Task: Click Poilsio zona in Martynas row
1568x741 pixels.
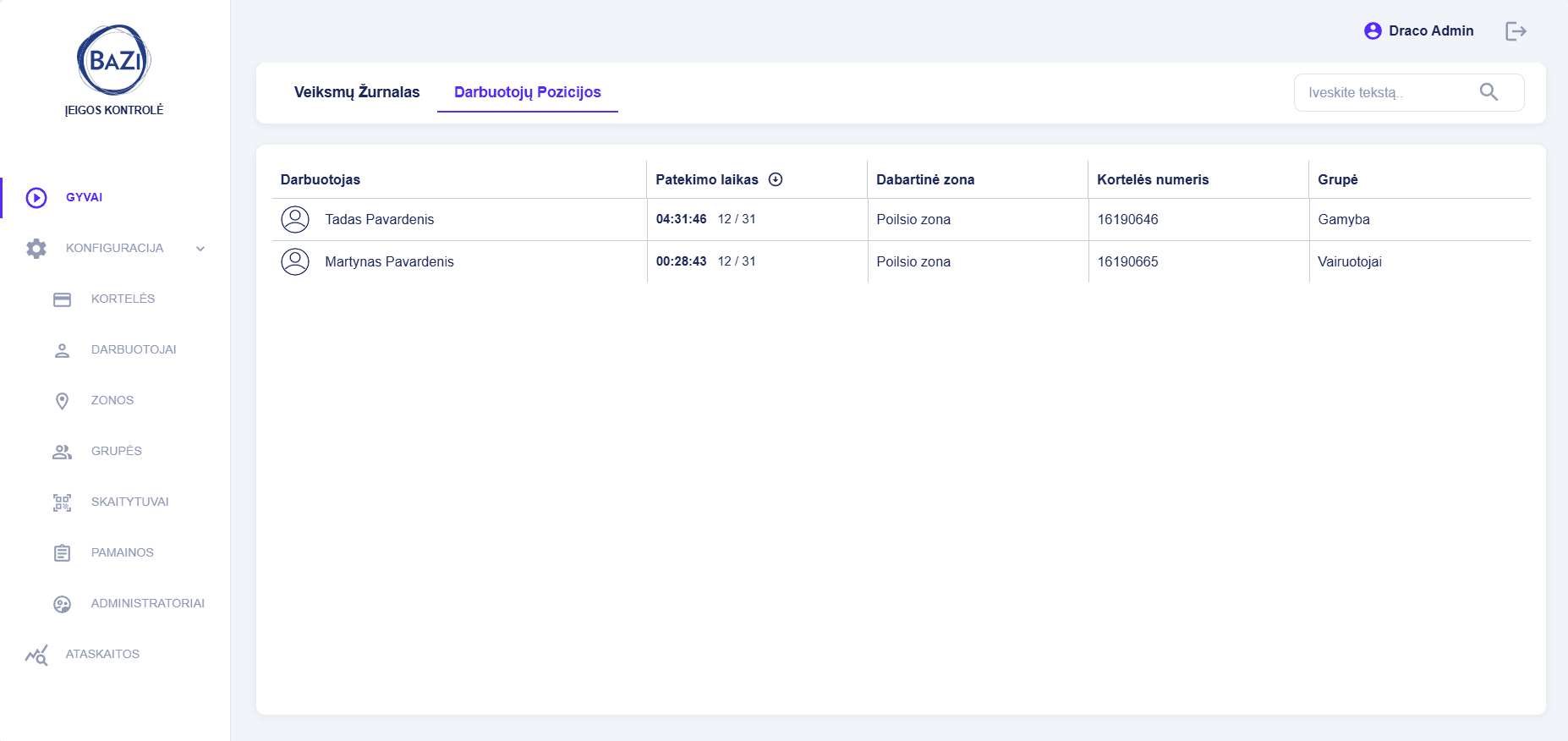Action: 913,261
